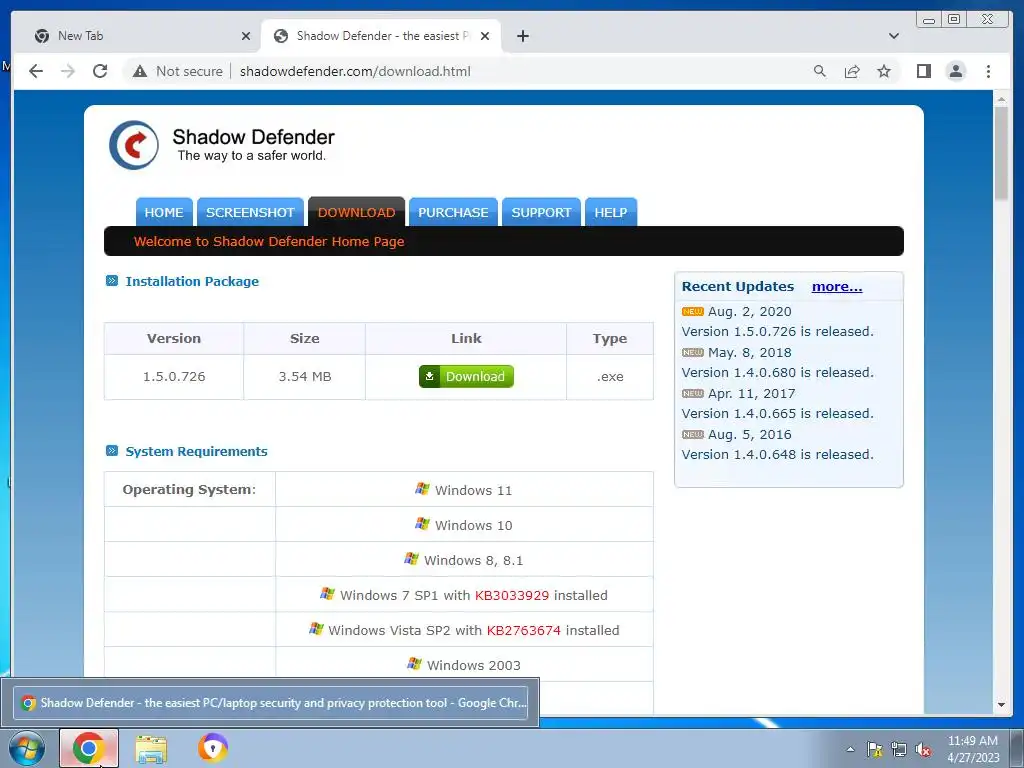Click the System Requirements heading icon
Screen dimensions: 1024x768
pos(112,451)
